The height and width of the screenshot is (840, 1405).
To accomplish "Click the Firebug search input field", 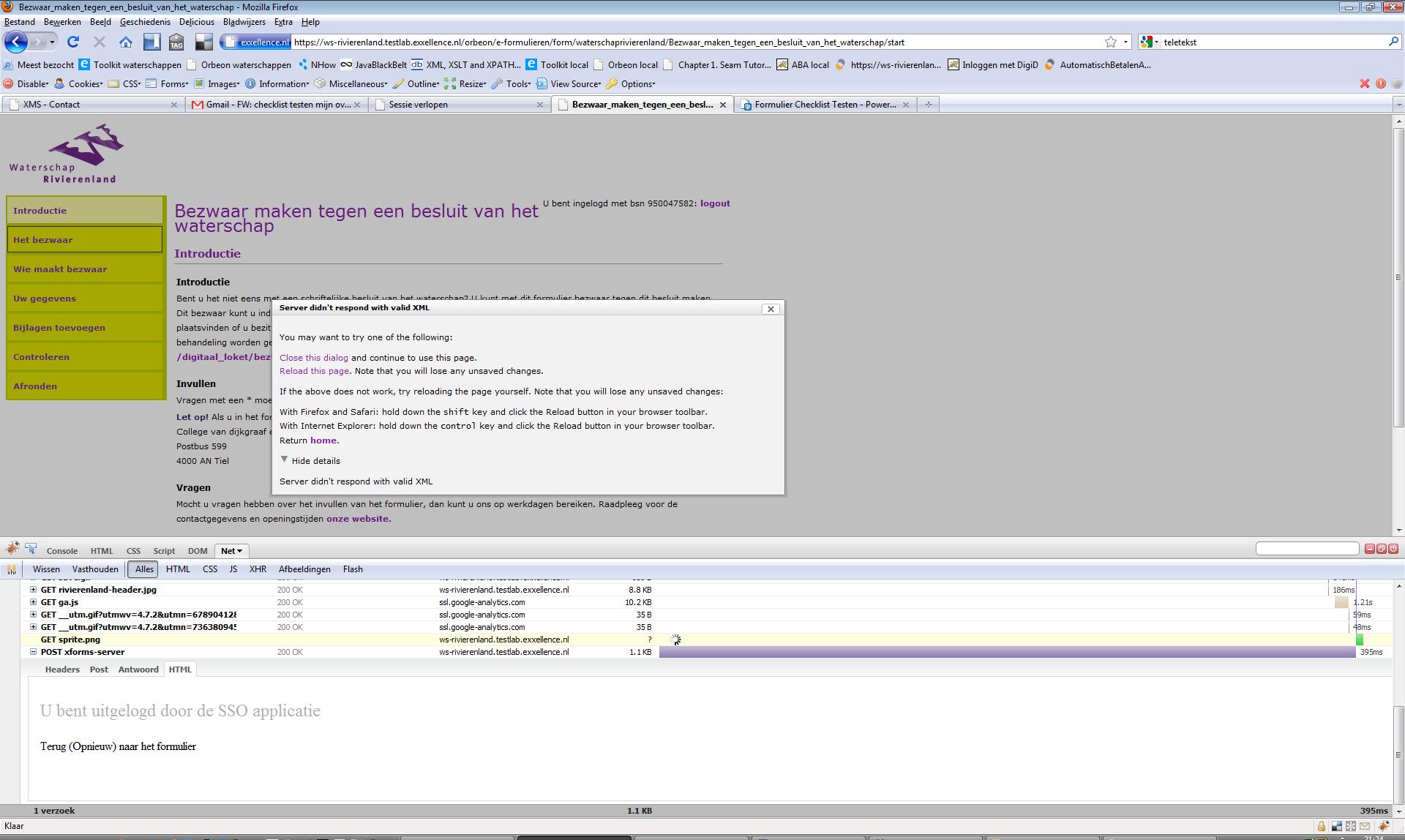I will (x=1307, y=549).
